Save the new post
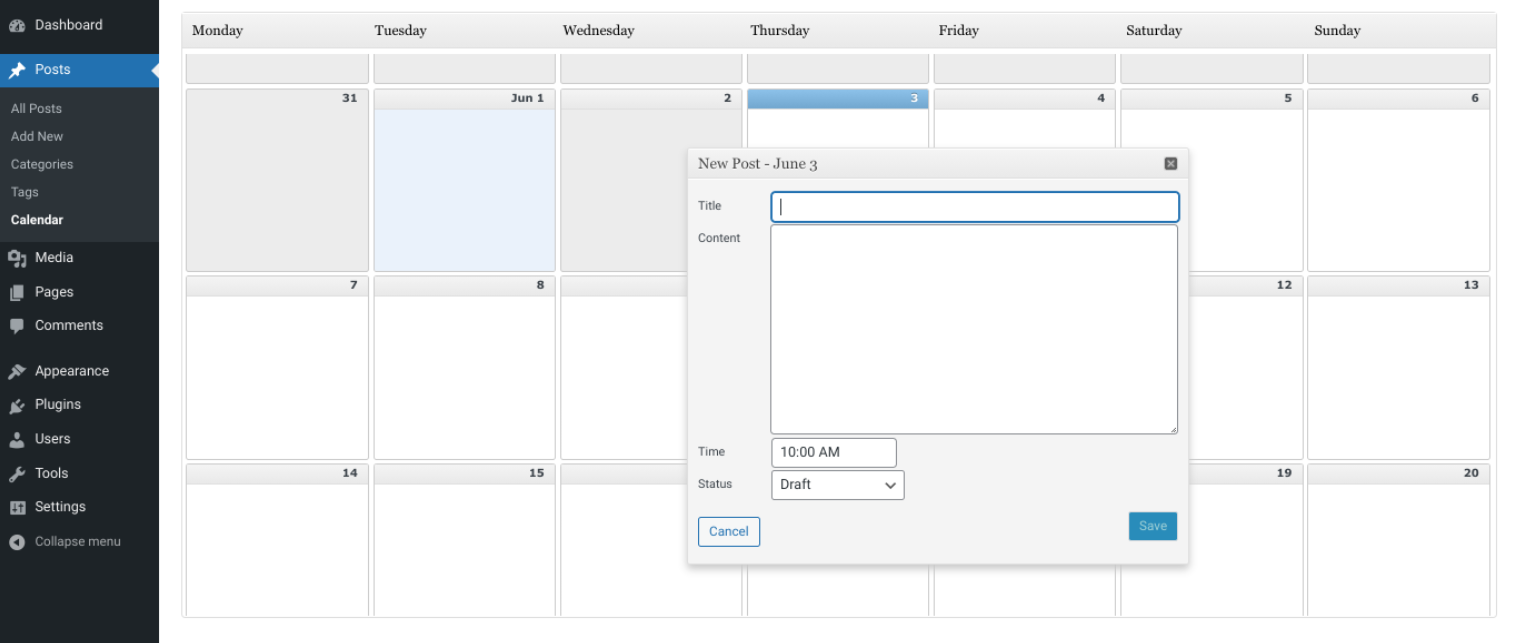Viewport: 1516px width, 643px height. tap(1152, 526)
